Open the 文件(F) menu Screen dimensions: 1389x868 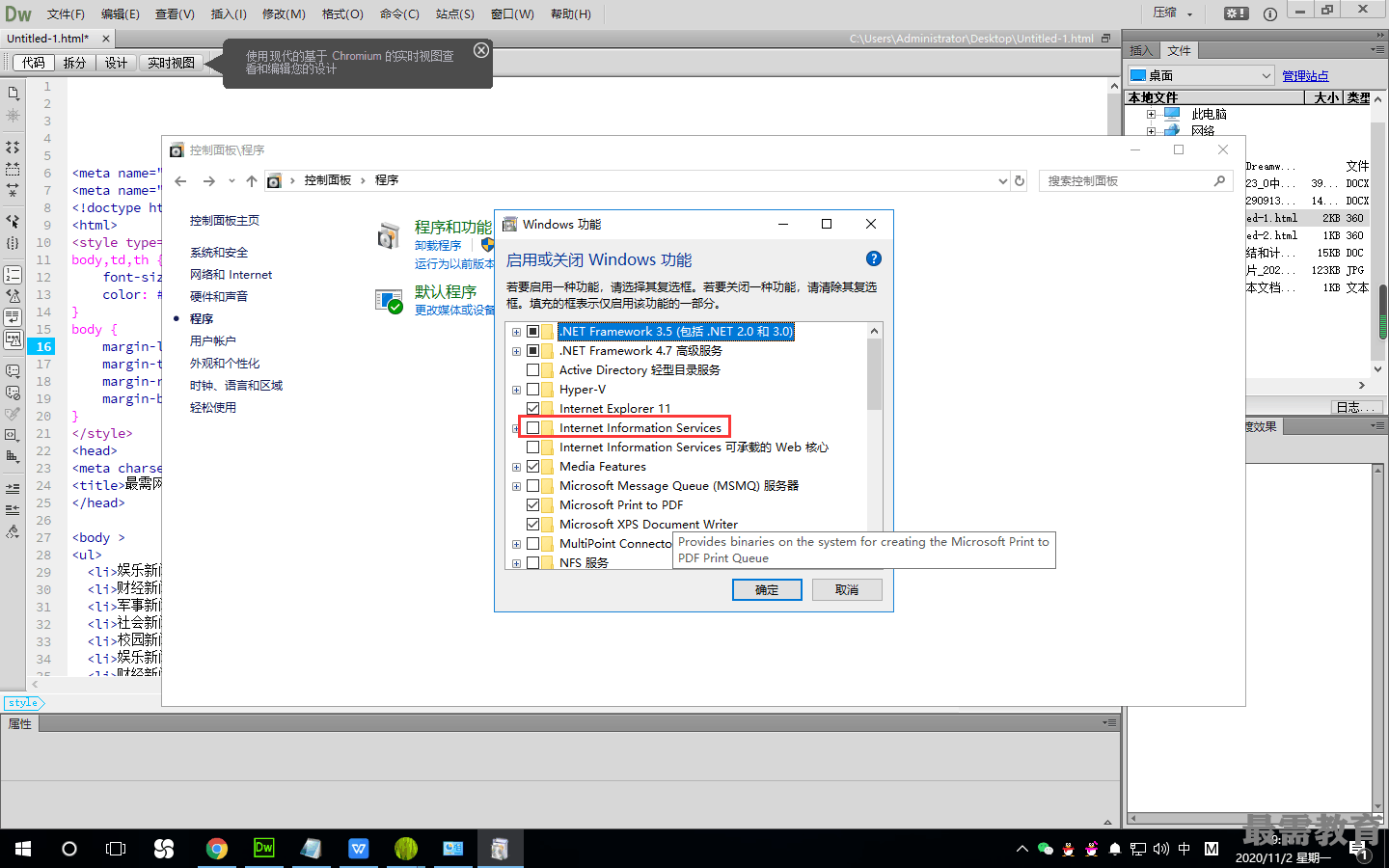[66, 14]
